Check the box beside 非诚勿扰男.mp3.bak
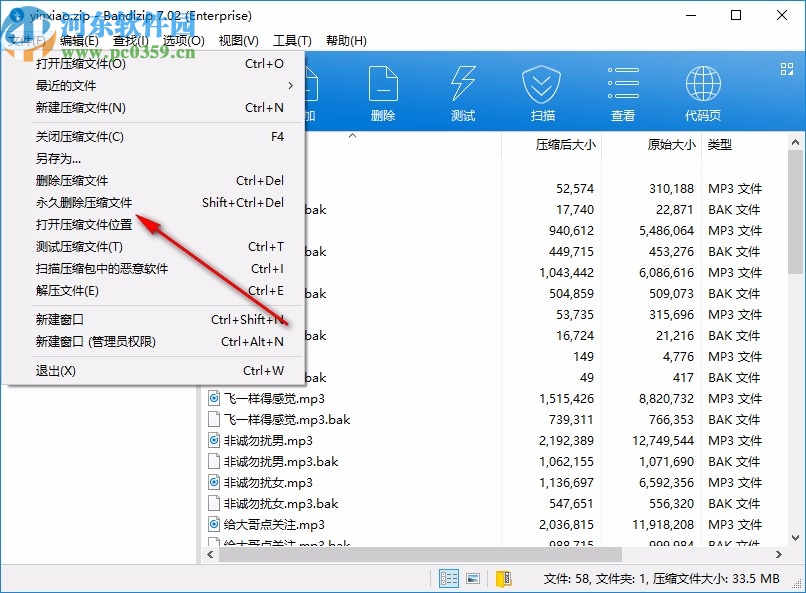The width and height of the screenshot is (806, 593). [x=212, y=462]
